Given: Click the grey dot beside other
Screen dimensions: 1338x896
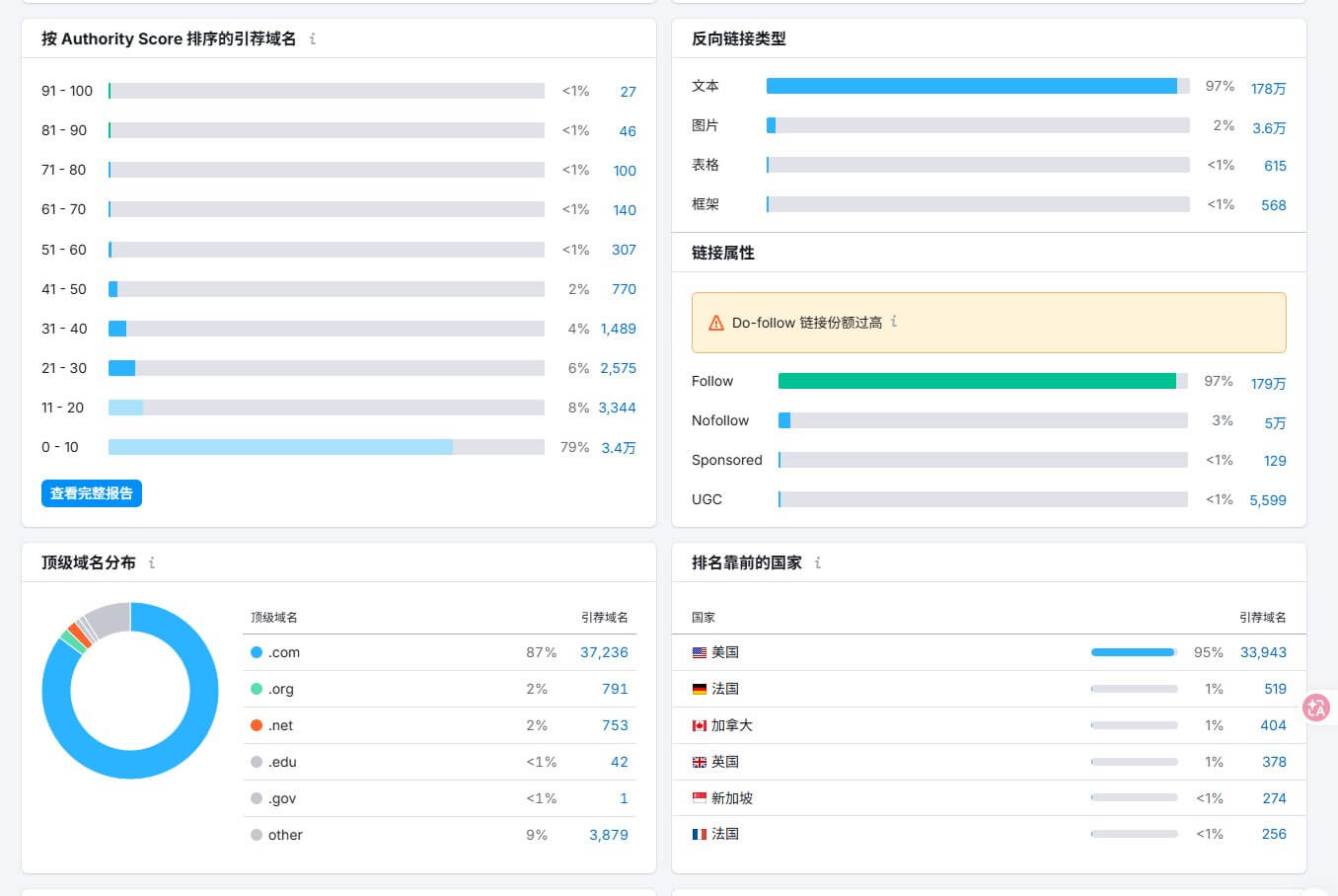Looking at the screenshot, I should pos(257,835).
